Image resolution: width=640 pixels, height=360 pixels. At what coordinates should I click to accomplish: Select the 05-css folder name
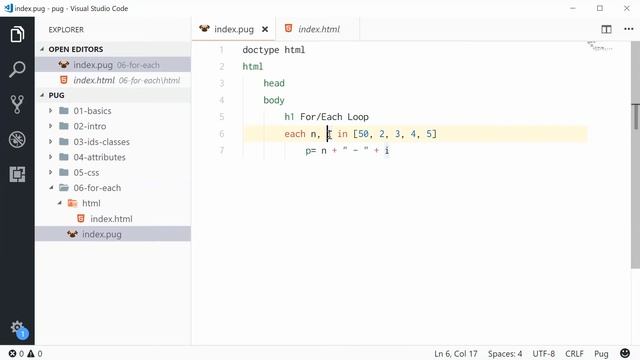tap(86, 173)
